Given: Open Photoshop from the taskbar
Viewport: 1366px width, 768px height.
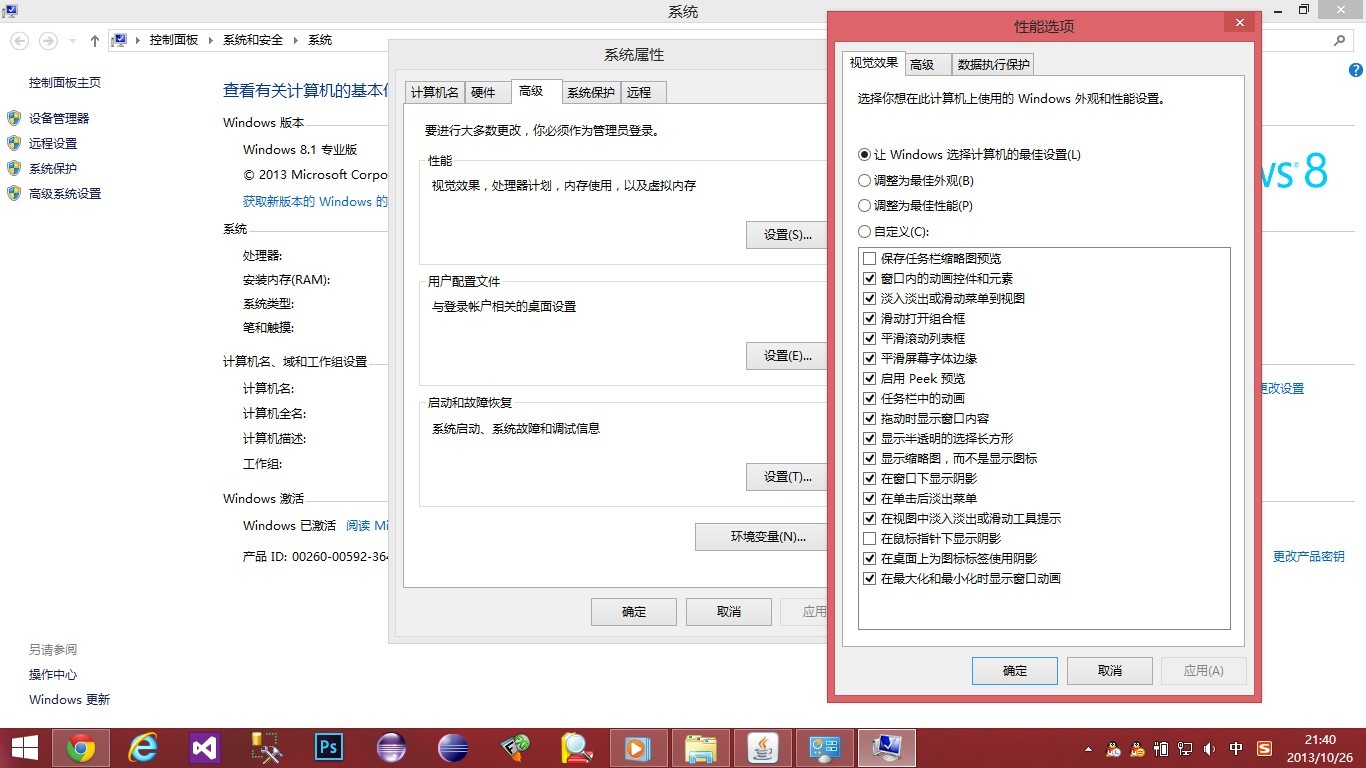Looking at the screenshot, I should (328, 748).
